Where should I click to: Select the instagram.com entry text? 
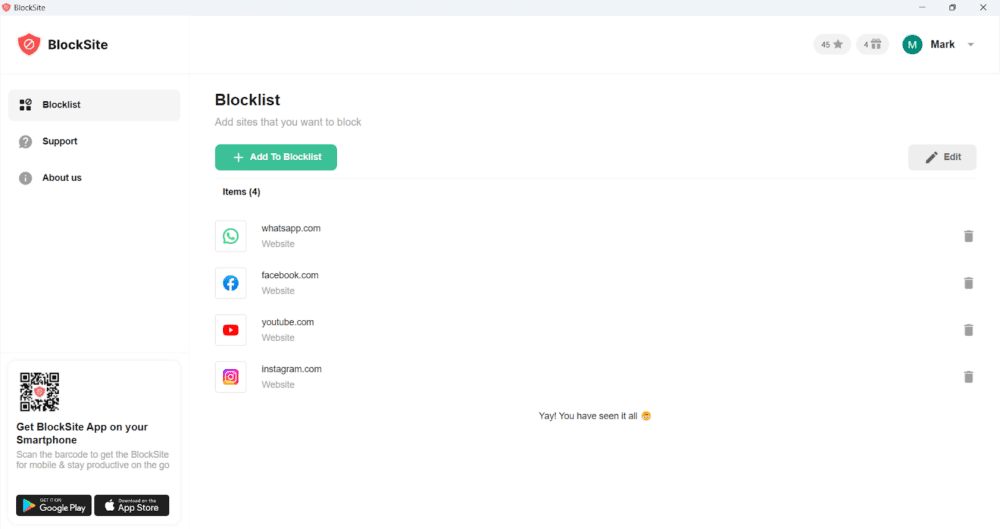pos(291,369)
